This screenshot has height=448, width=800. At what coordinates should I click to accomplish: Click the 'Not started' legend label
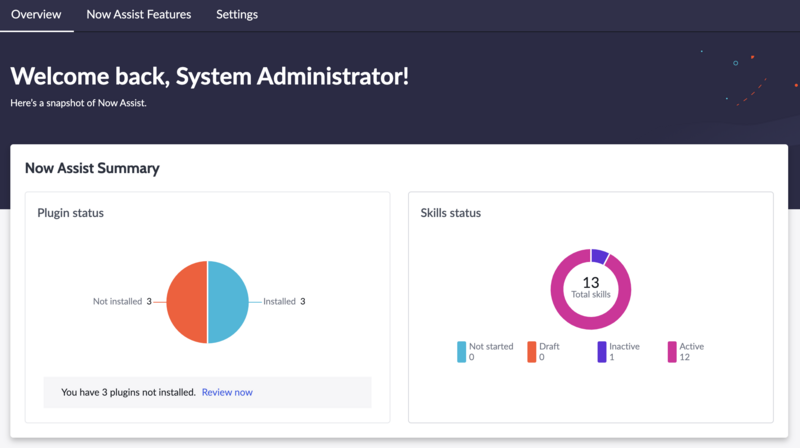491,346
